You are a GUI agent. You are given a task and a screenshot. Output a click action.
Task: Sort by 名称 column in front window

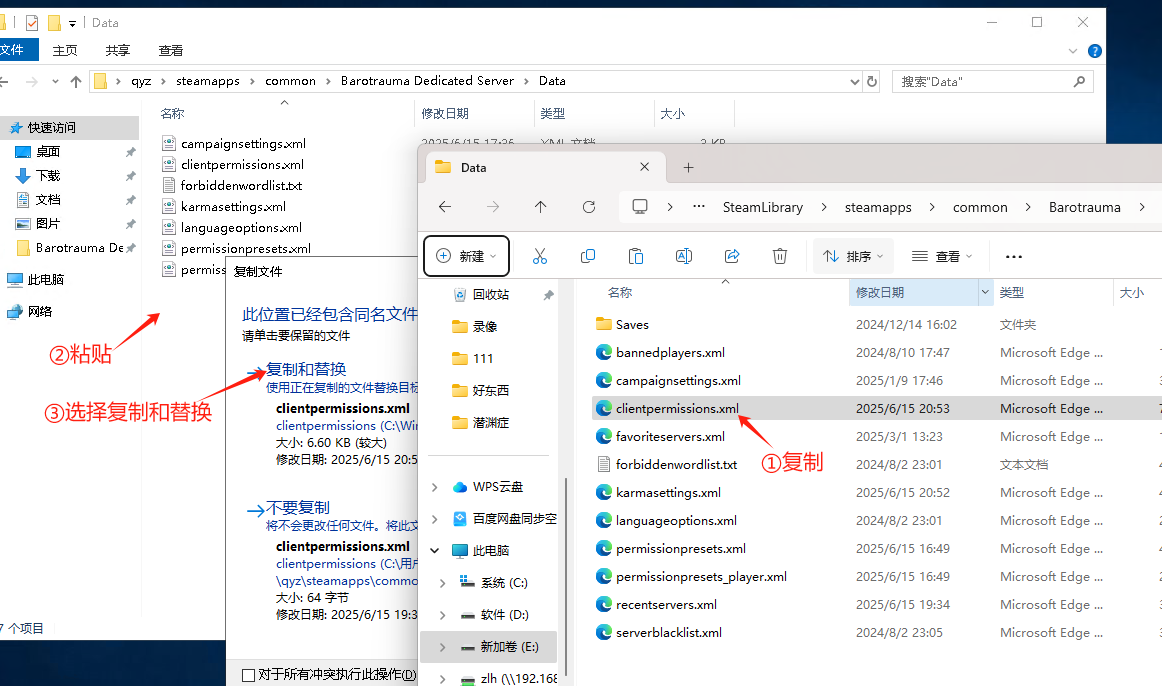click(620, 293)
